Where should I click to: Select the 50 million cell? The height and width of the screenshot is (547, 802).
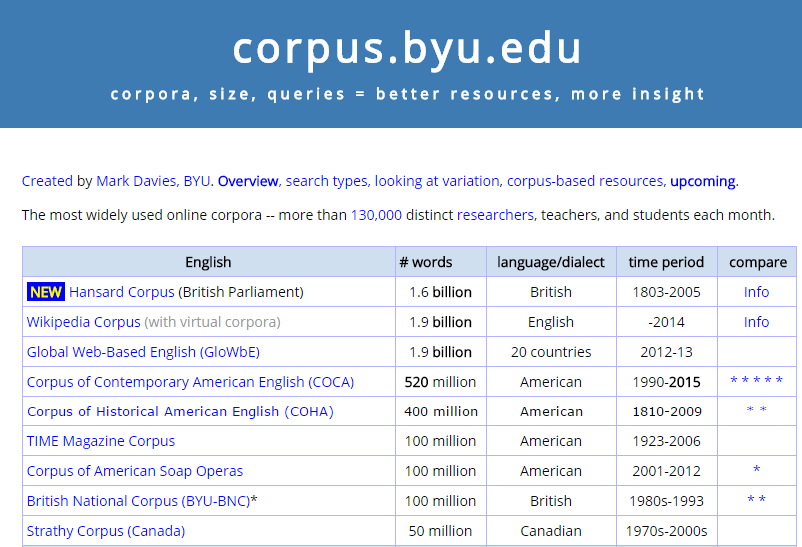click(x=440, y=531)
